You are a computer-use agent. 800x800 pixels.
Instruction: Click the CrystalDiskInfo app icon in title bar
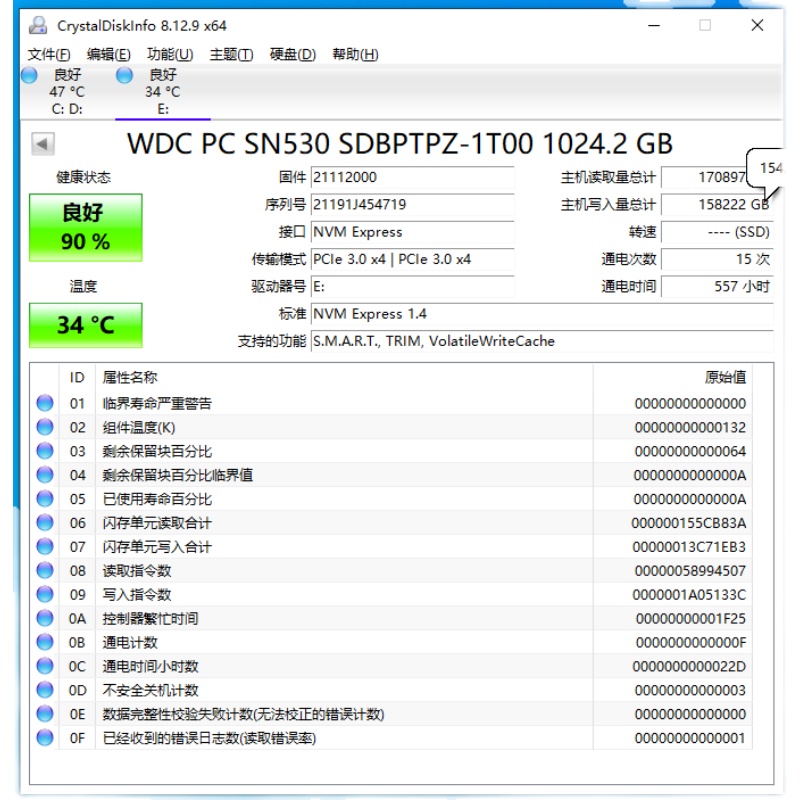[x=38, y=26]
